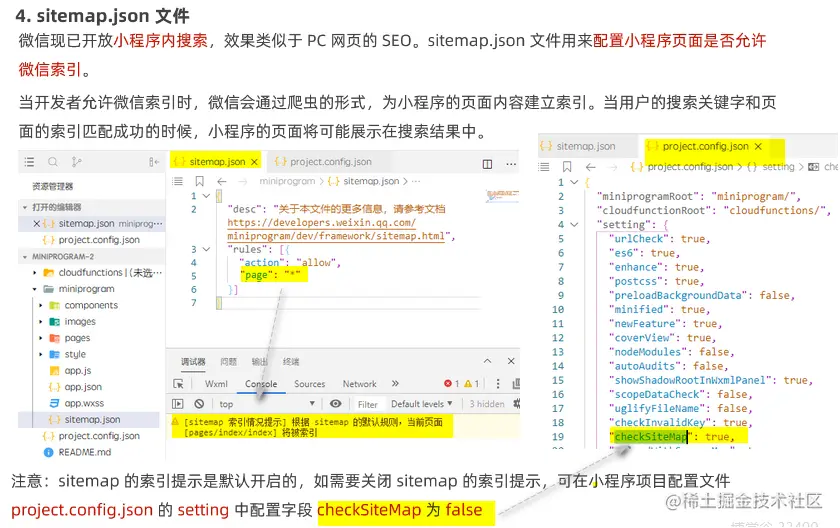The height and width of the screenshot is (528, 840).
Task: Open the editor more actions ellipsis
Action: click(x=511, y=164)
